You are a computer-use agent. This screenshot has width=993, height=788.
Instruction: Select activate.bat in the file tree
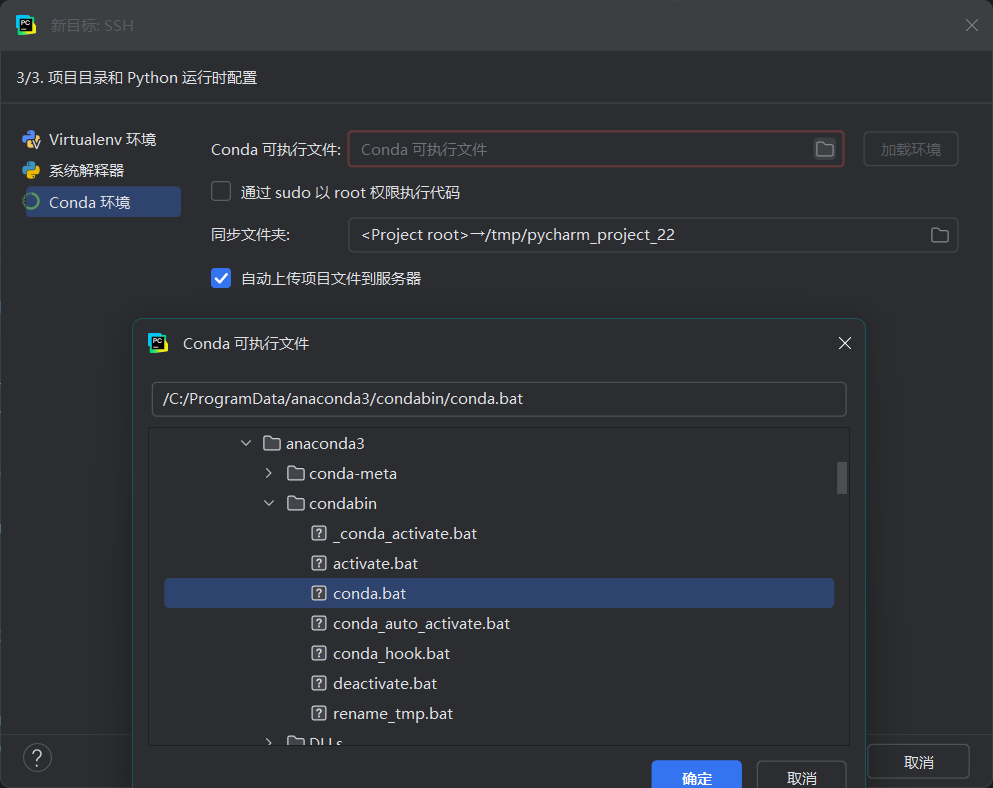click(x=499, y=563)
